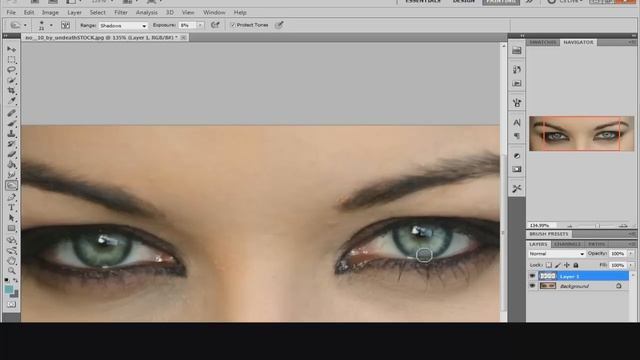The width and height of the screenshot is (640, 360).
Task: Click the Navigator zoom slider handle
Action: coord(597,226)
